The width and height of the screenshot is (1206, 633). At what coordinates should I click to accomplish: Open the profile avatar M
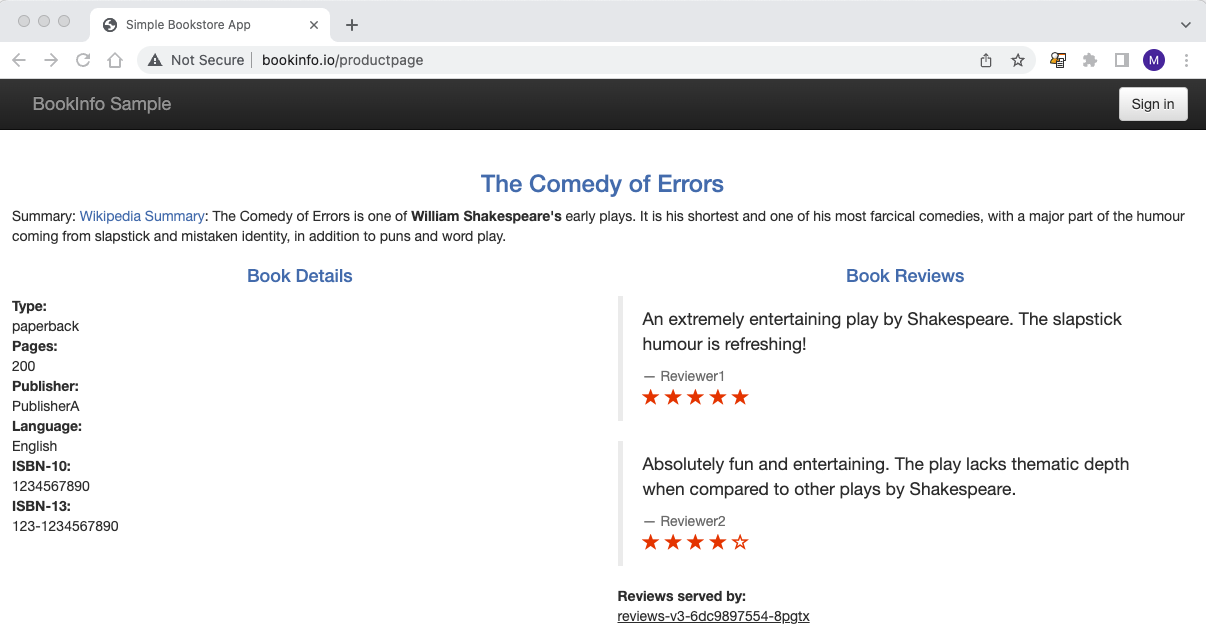pyautogui.click(x=1154, y=60)
